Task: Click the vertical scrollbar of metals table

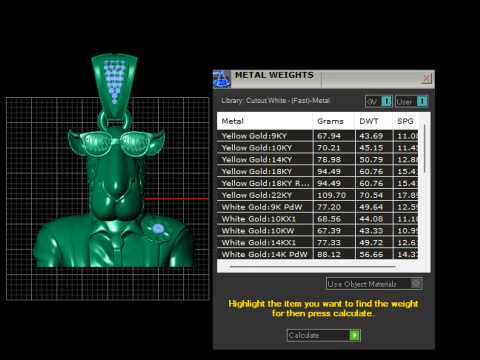Action: pyautogui.click(x=424, y=149)
